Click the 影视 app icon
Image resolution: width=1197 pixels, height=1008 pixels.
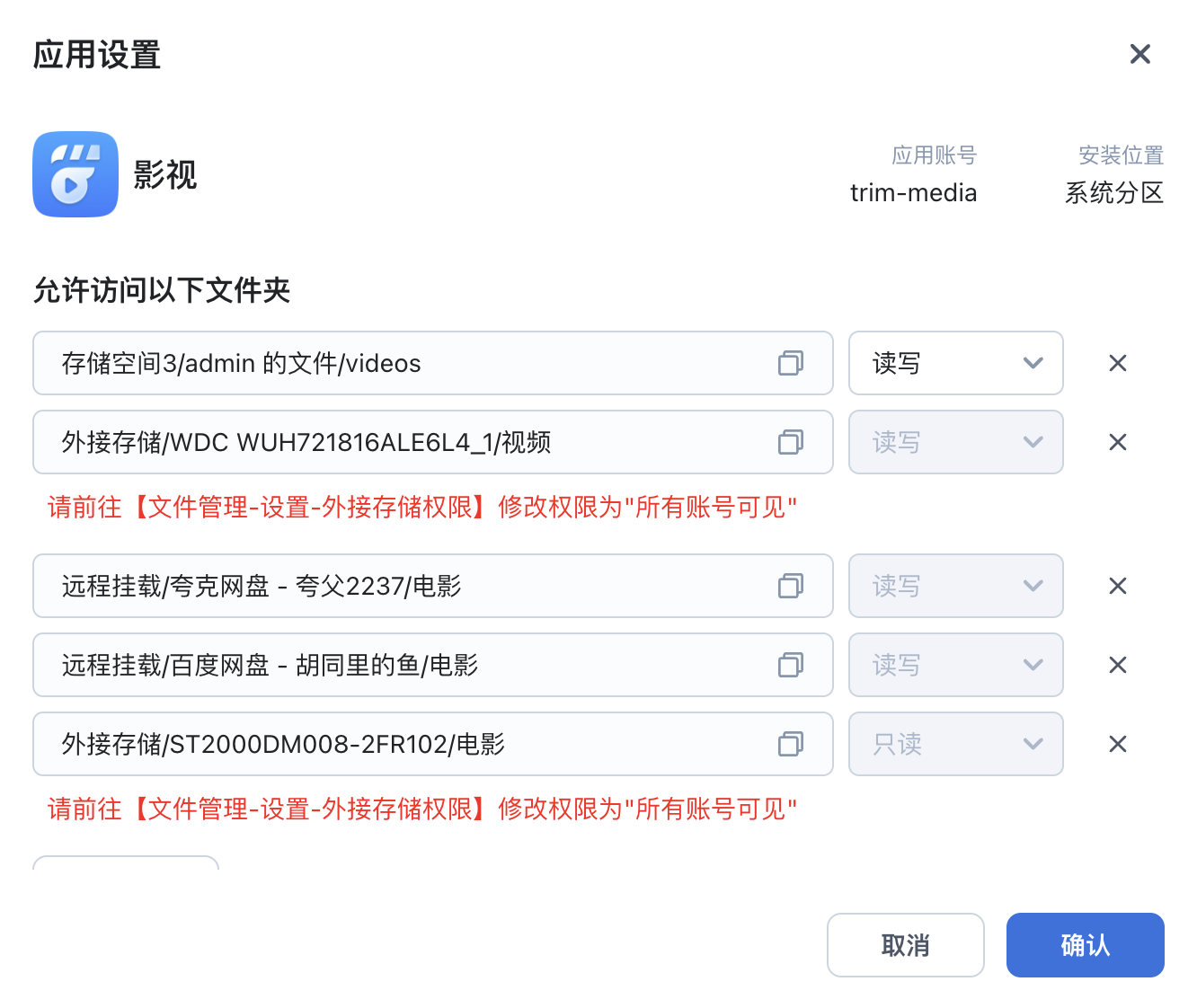75,174
